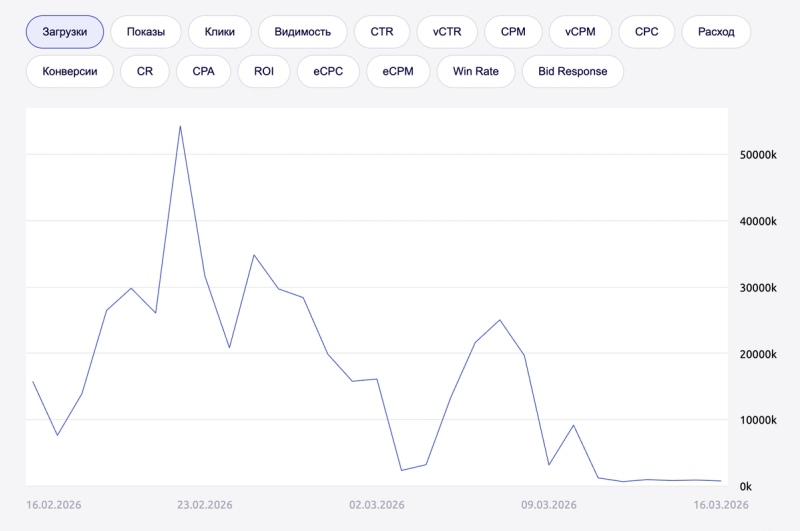Choose the vCTR metric pill
Image resolution: width=800 pixels, height=531 pixels.
click(447, 32)
